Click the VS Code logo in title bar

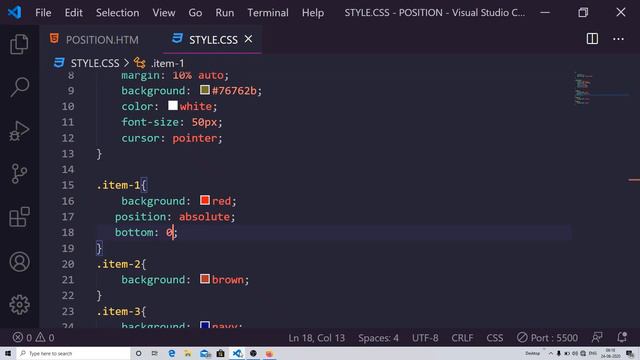tap(14, 12)
